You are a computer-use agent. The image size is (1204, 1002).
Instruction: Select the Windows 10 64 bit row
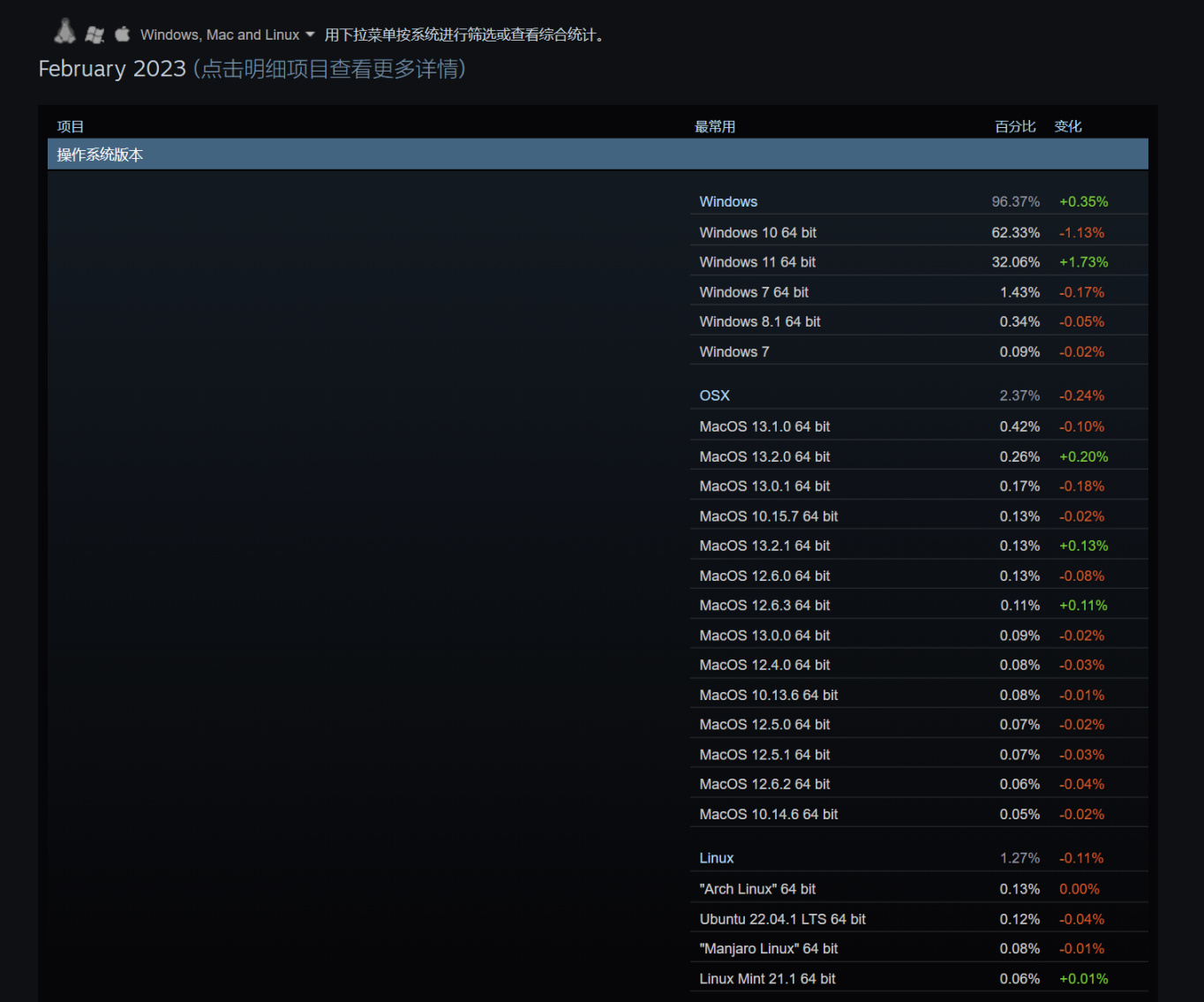click(919, 232)
